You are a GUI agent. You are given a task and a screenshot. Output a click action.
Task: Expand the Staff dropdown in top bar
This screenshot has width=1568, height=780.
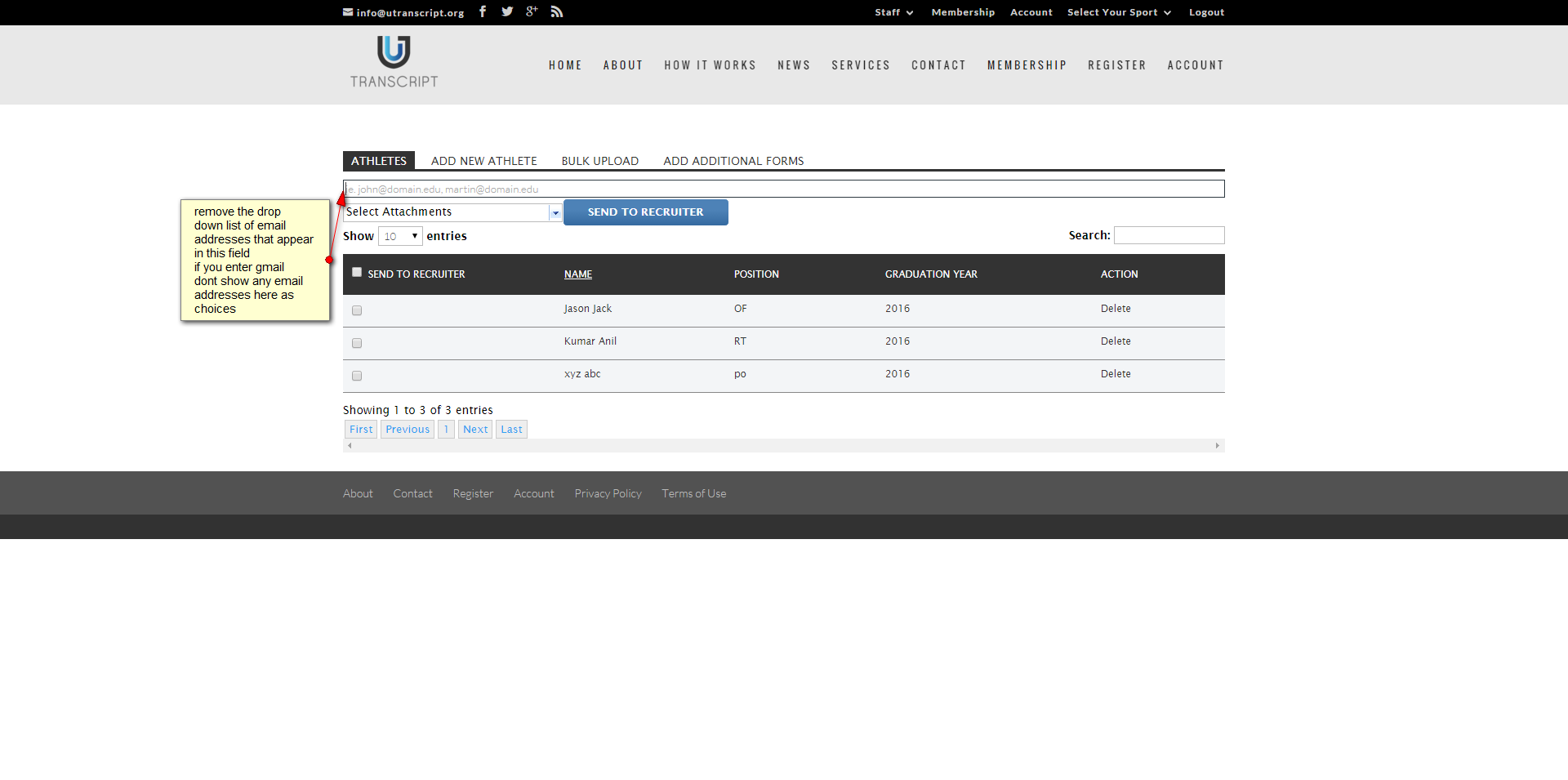coord(894,12)
